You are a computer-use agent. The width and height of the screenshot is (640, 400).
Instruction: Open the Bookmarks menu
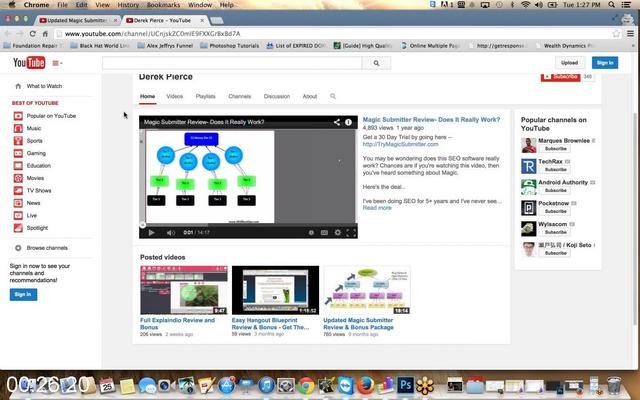pos(163,5)
